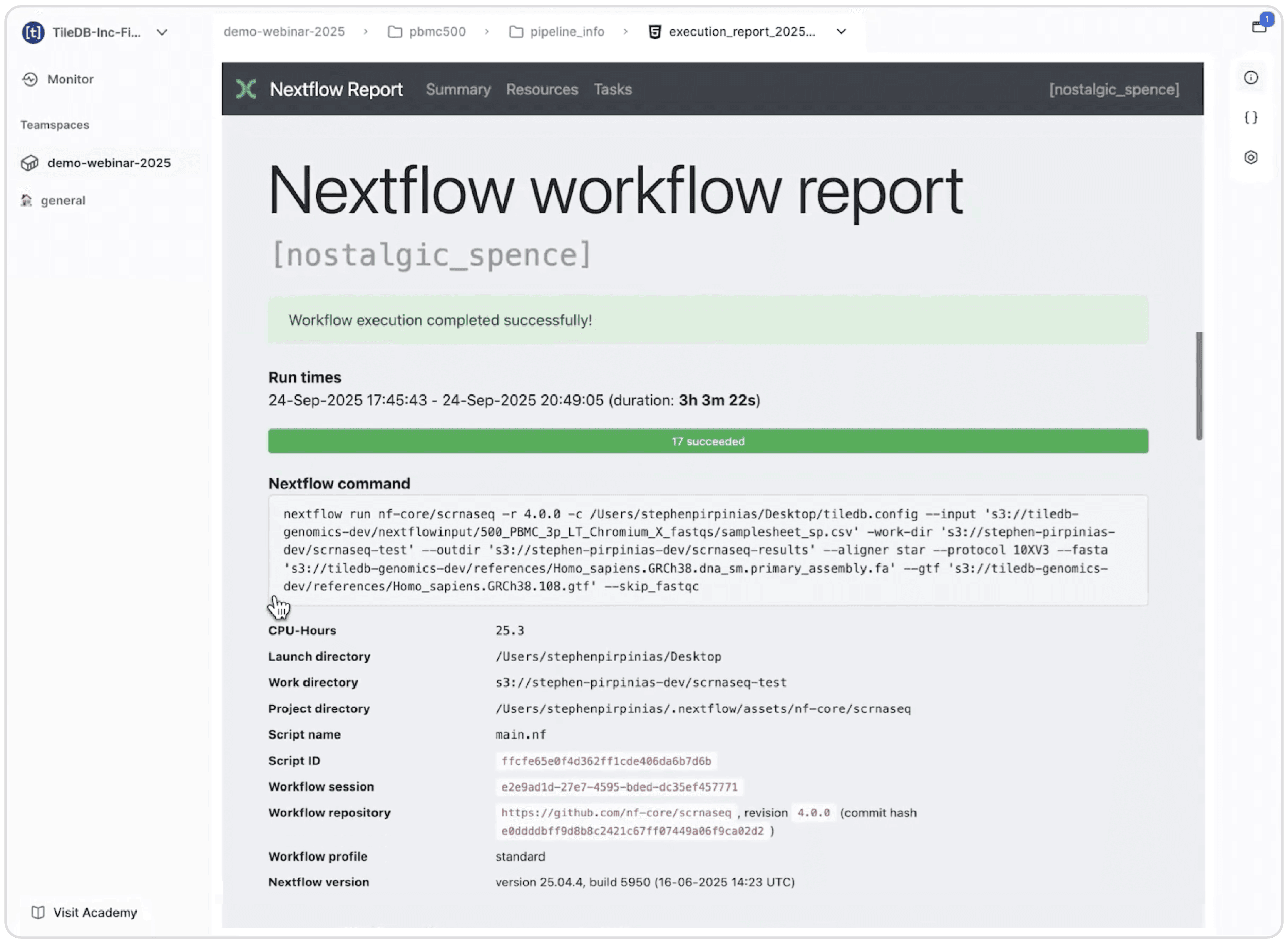Open the pbmc500 folder breadcrumb
Screen dimensions: 1288x944
(x=436, y=31)
